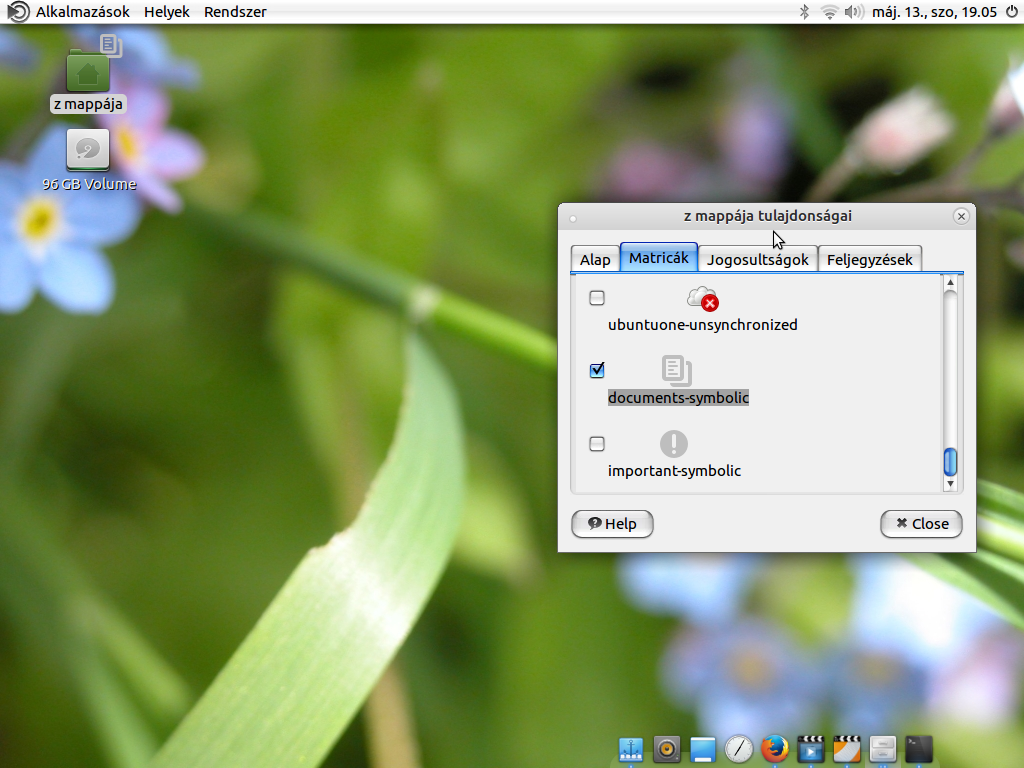1024x768 pixels.
Task: Click the scrollbar down arrow in emblem list
Action: coord(950,484)
